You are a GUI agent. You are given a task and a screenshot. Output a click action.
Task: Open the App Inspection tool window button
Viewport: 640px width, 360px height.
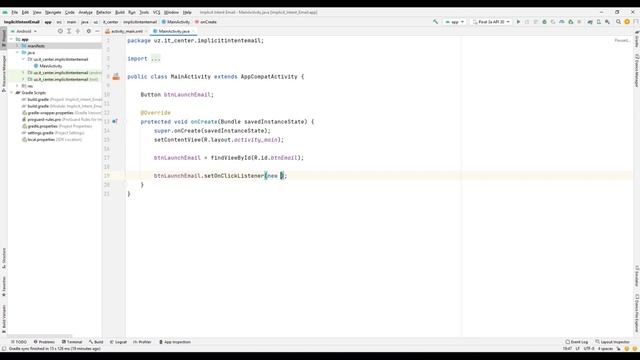click(x=175, y=342)
